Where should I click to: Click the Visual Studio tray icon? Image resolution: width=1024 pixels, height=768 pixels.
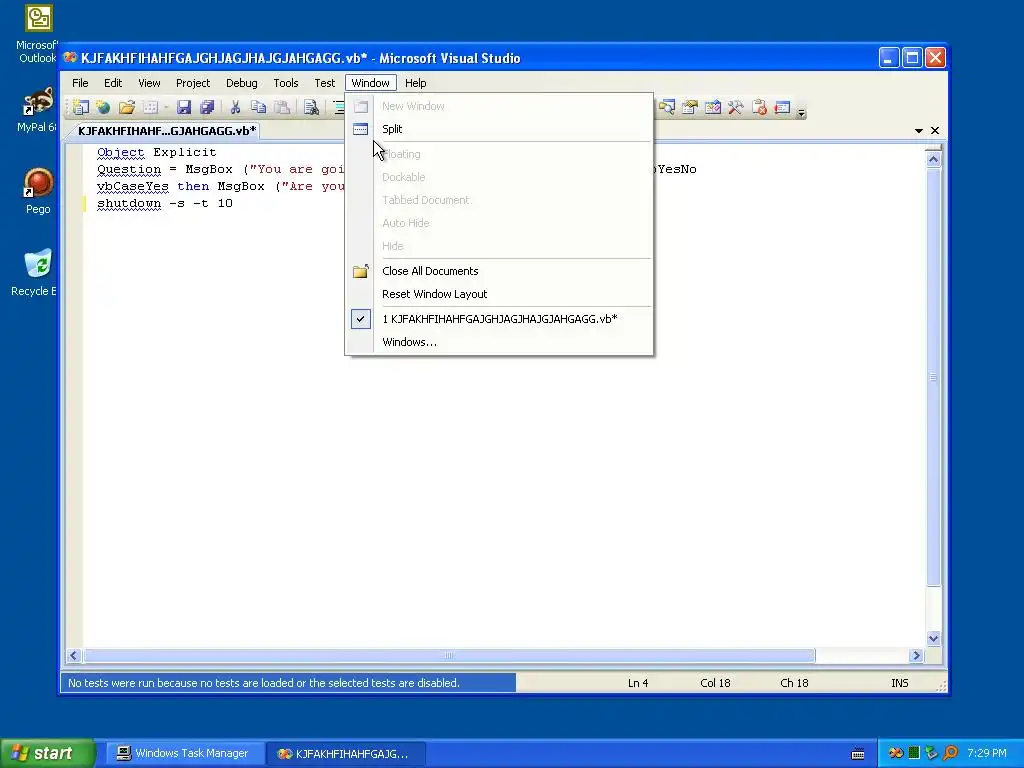click(896, 753)
